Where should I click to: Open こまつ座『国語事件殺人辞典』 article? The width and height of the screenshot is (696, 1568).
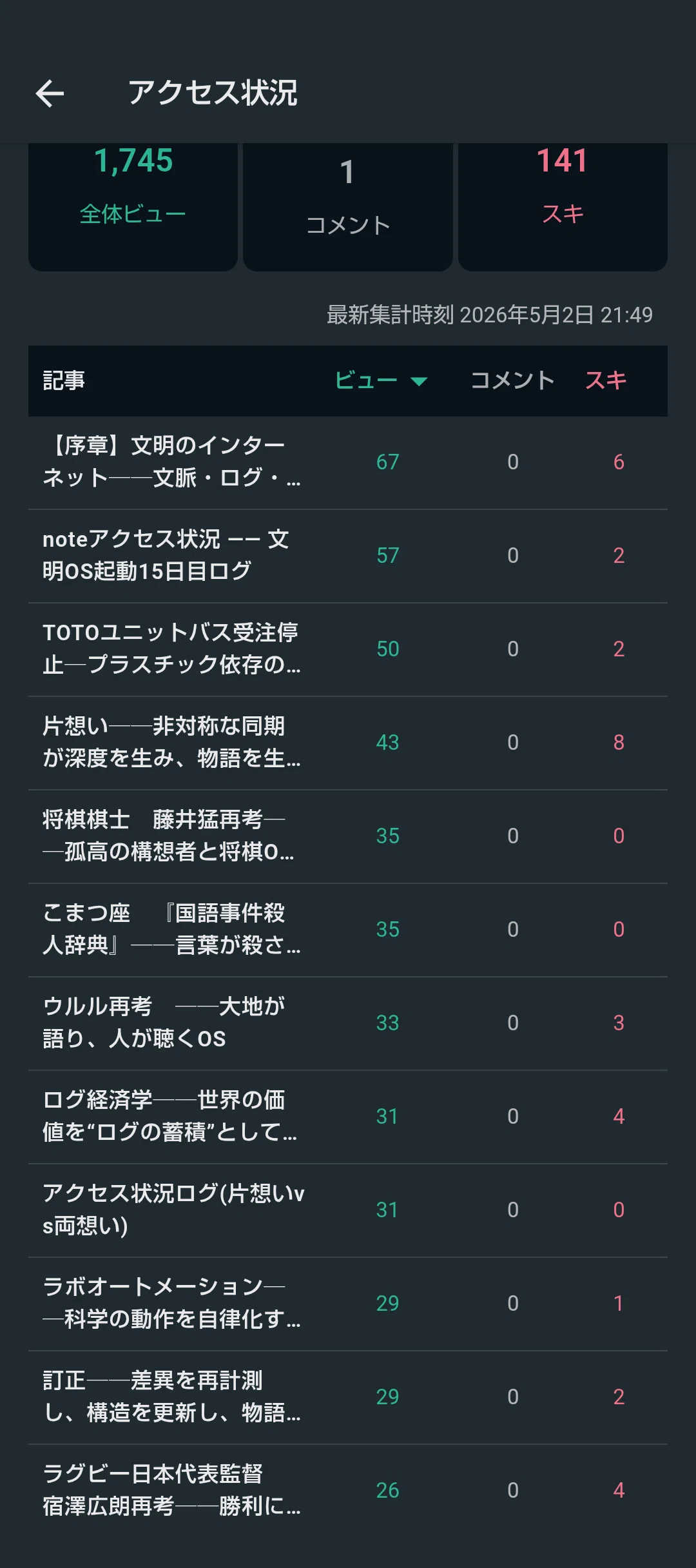pyautogui.click(x=348, y=930)
